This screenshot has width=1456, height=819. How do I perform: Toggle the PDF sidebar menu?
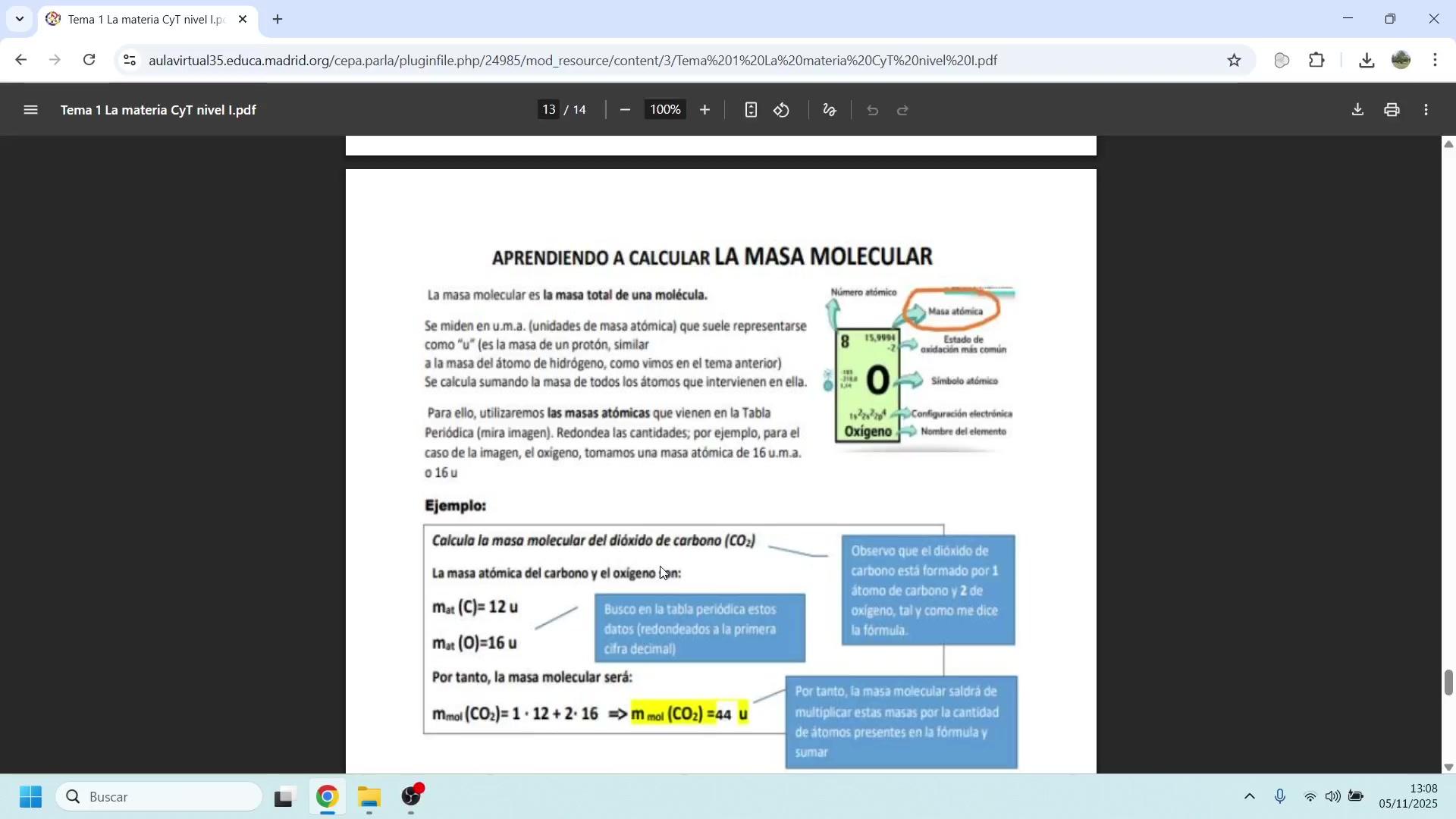click(30, 110)
